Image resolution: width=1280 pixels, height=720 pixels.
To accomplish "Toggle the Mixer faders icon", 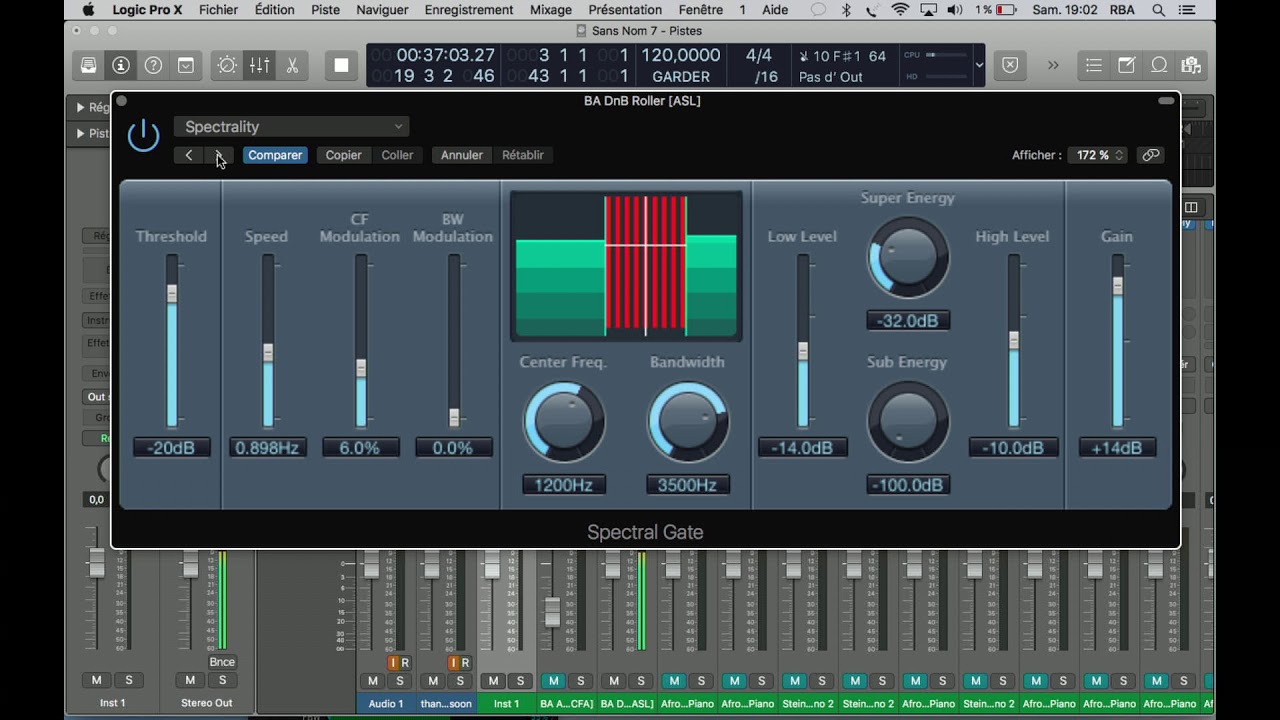I will click(x=259, y=65).
